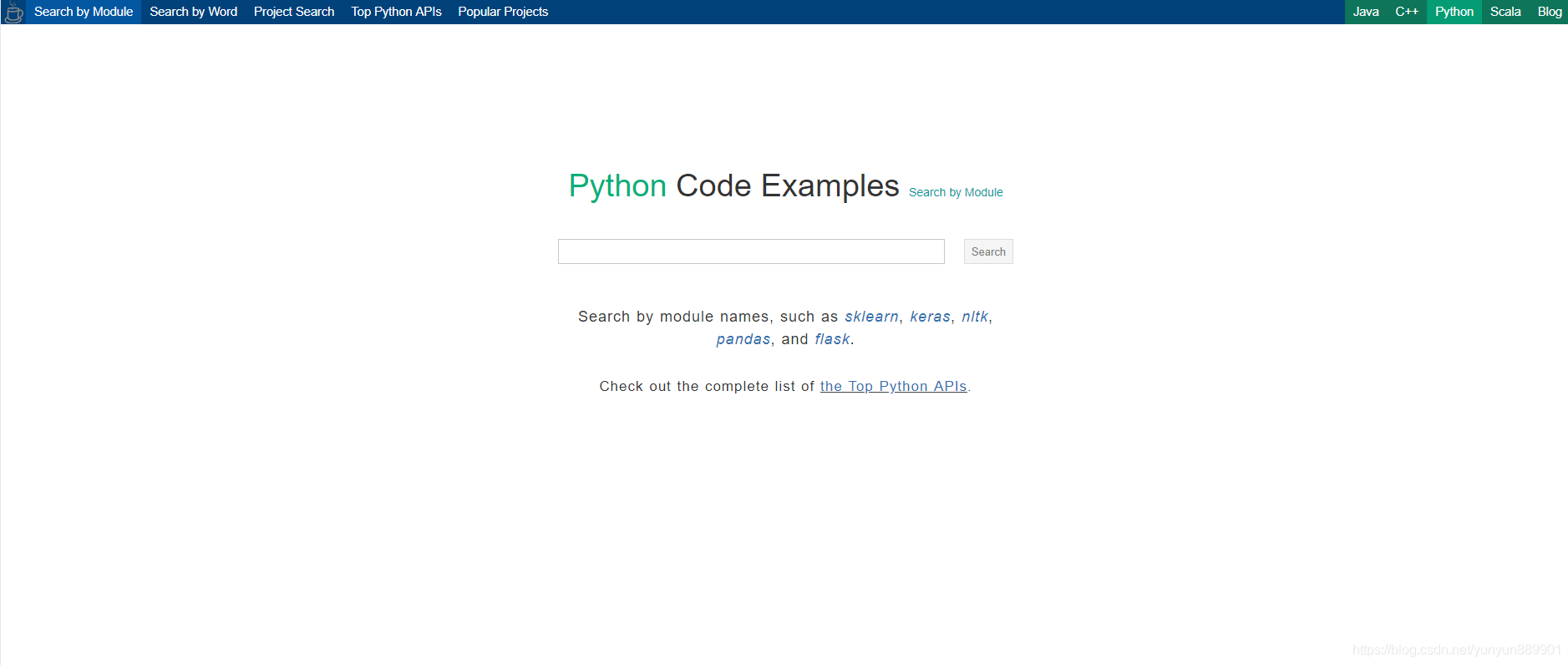1568x665 pixels.
Task: Follow the underlined 'the Top Python APIs' link
Action: tap(893, 386)
